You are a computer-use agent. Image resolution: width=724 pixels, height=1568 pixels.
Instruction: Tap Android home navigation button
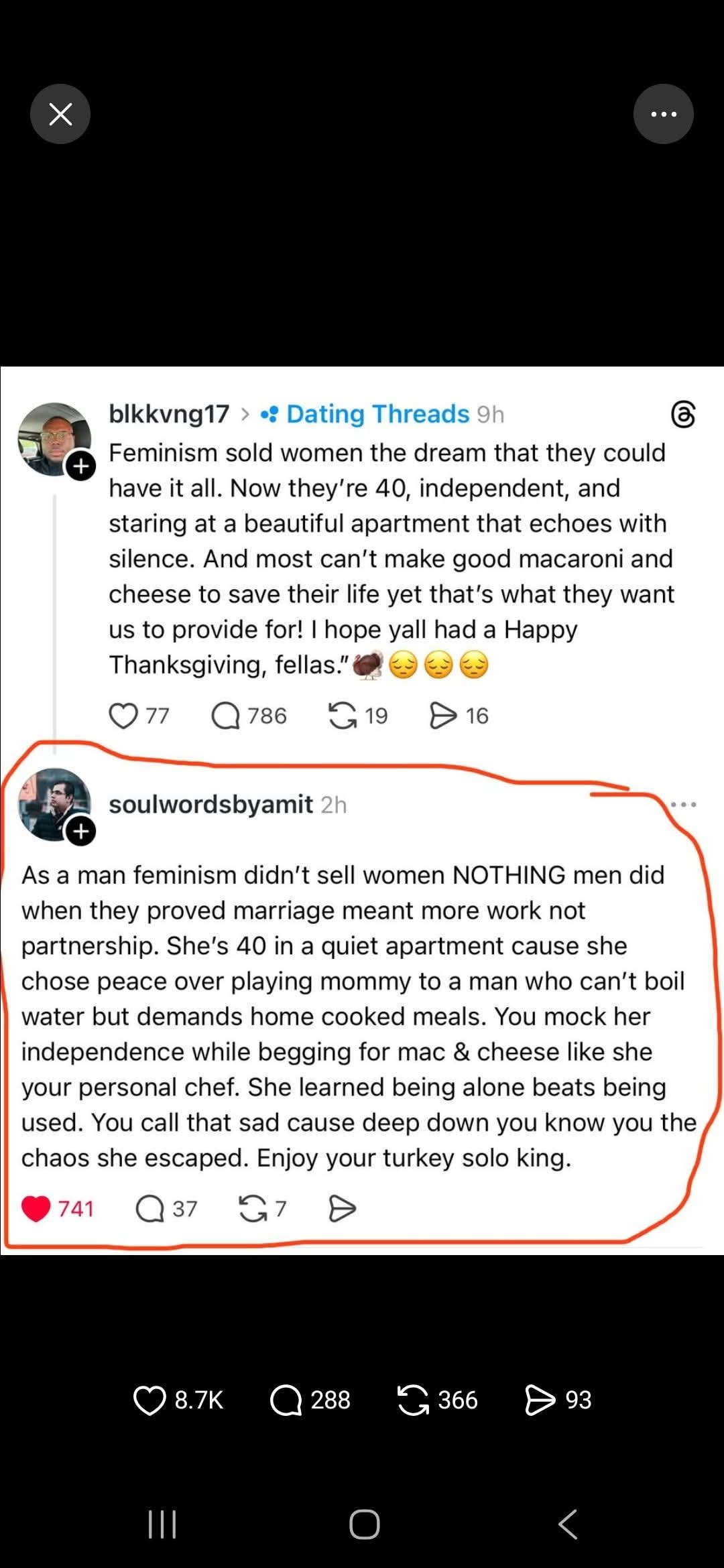[364, 1524]
